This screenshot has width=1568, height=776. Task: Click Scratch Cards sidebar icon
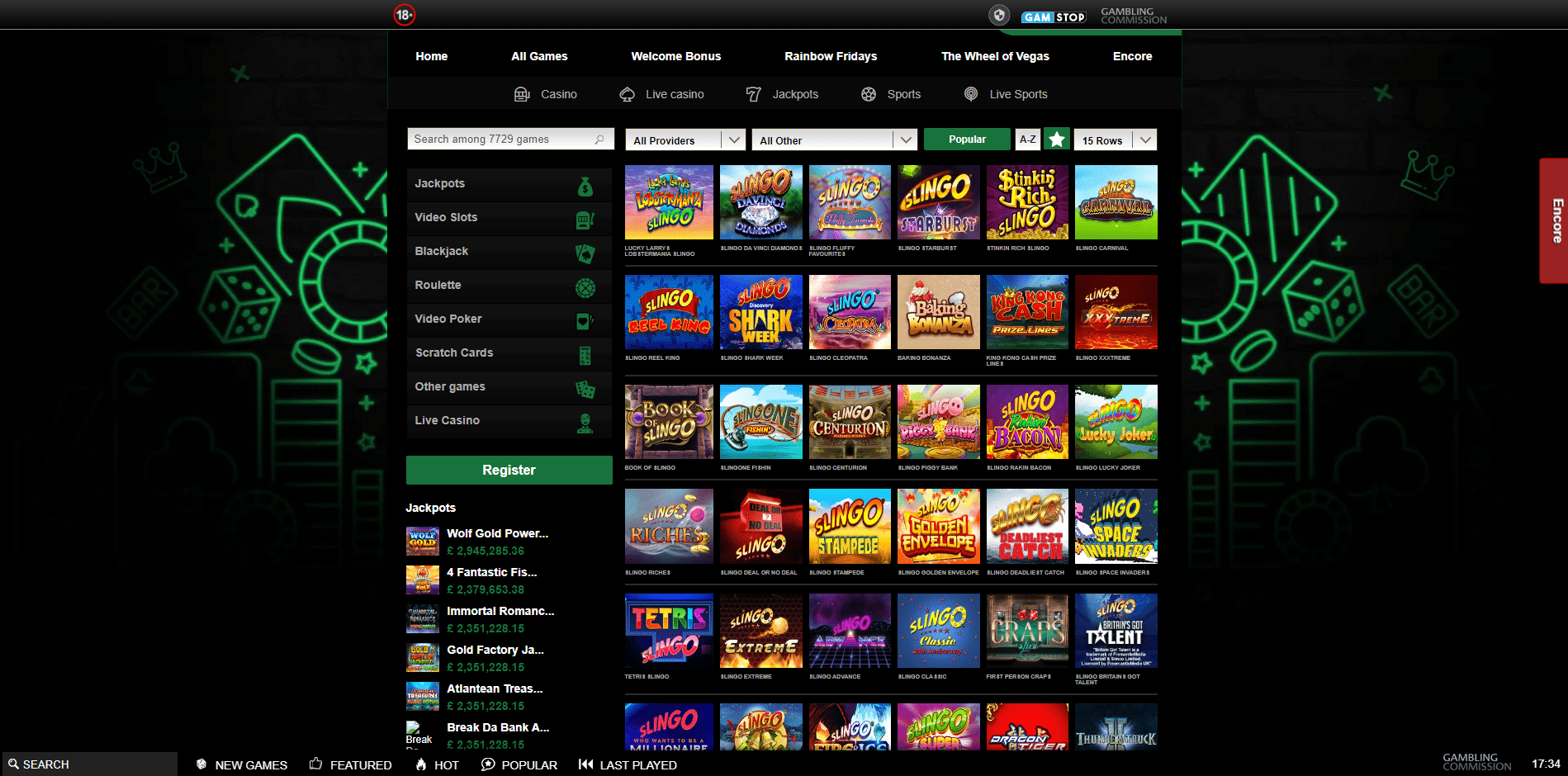pos(585,356)
